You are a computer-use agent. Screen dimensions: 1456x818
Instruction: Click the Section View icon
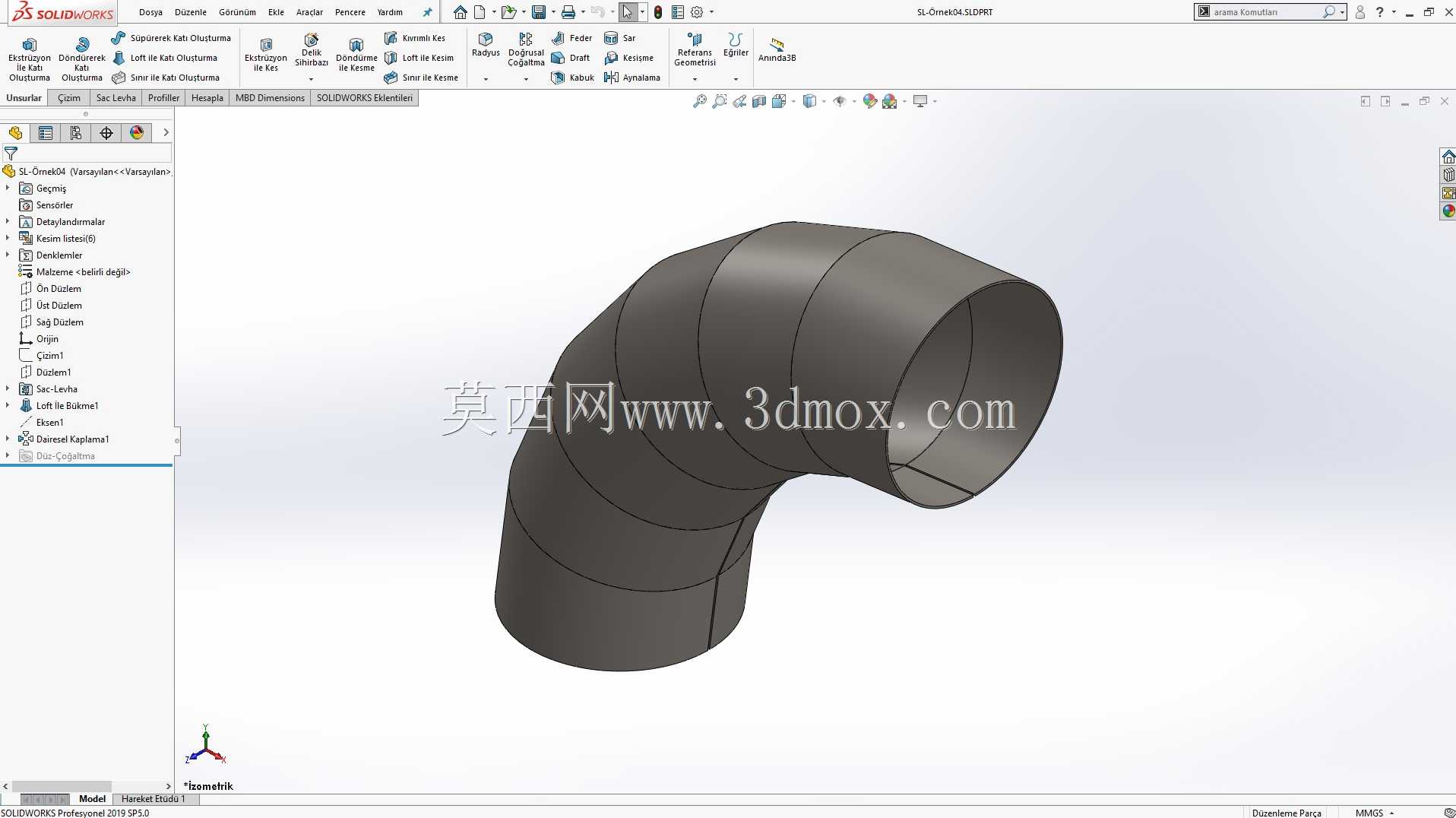[759, 101]
